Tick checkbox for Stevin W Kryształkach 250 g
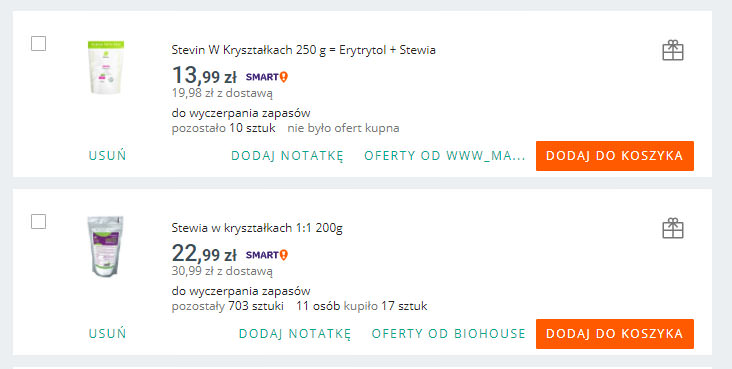 [x=38, y=44]
